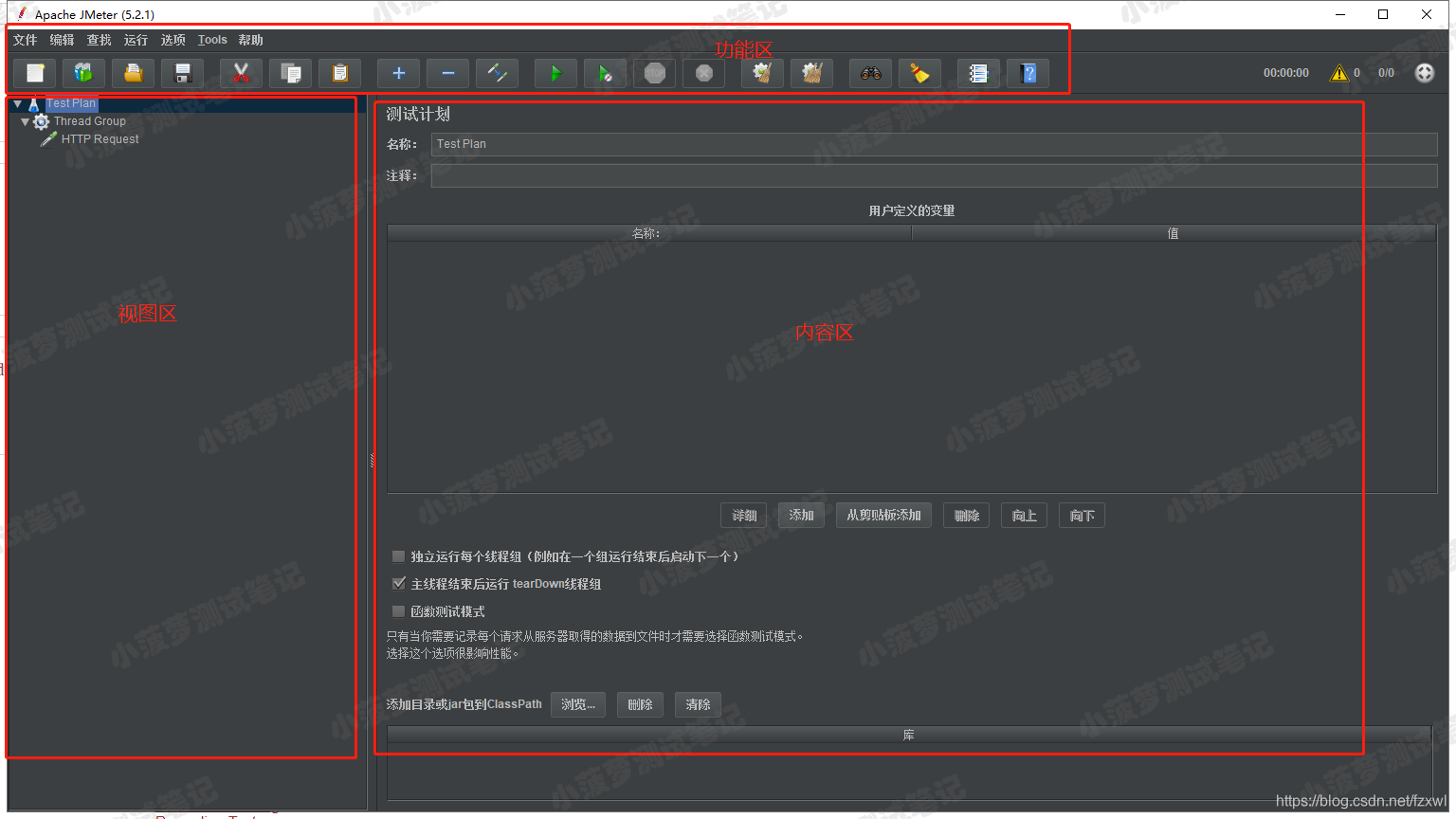This screenshot has height=819, width=1456.
Task: Click the Cut scissors icon
Action: (x=242, y=73)
